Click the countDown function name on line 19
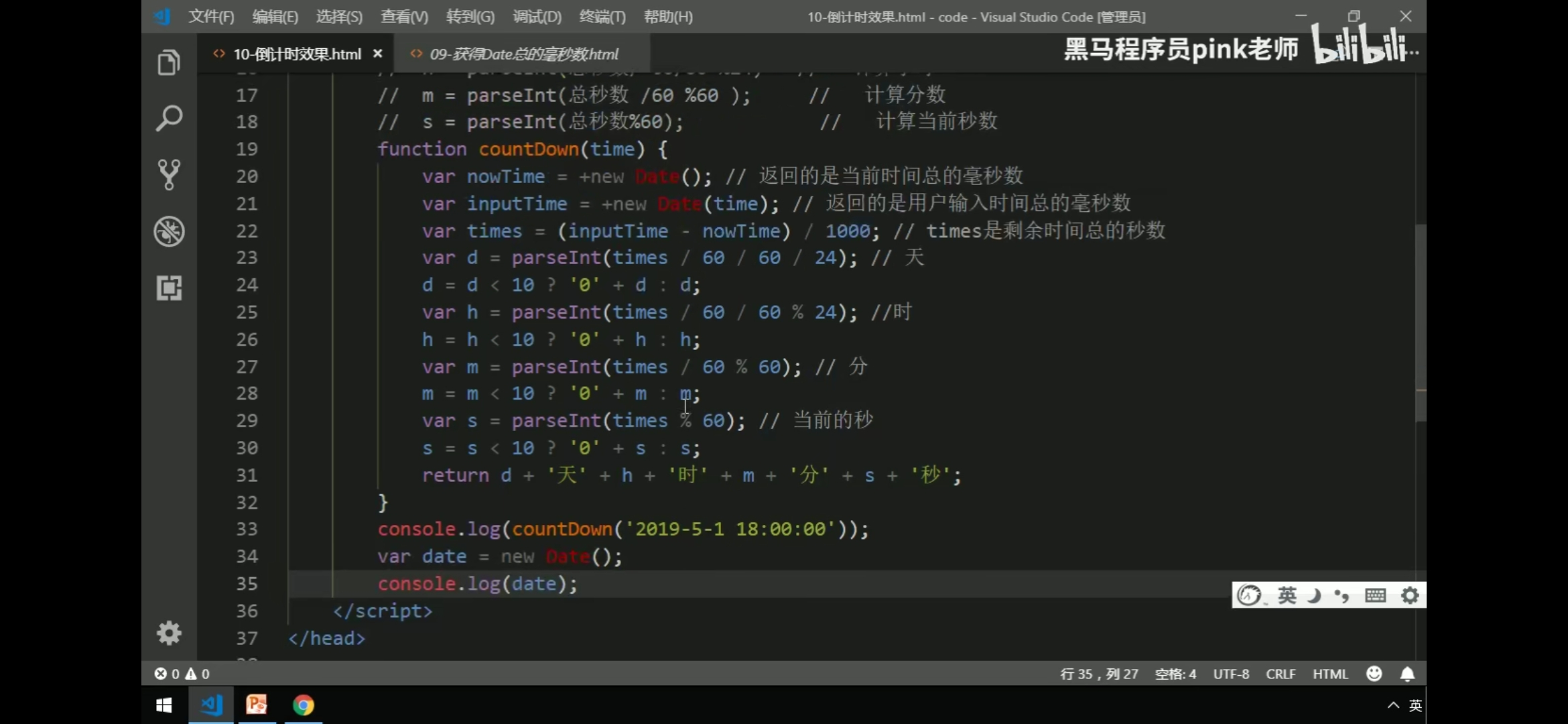 (x=529, y=149)
